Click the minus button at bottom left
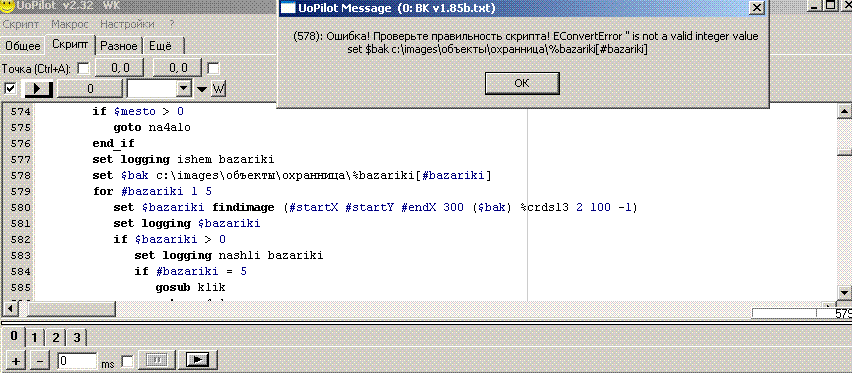The width and height of the screenshot is (852, 373). pyautogui.click(x=41, y=360)
